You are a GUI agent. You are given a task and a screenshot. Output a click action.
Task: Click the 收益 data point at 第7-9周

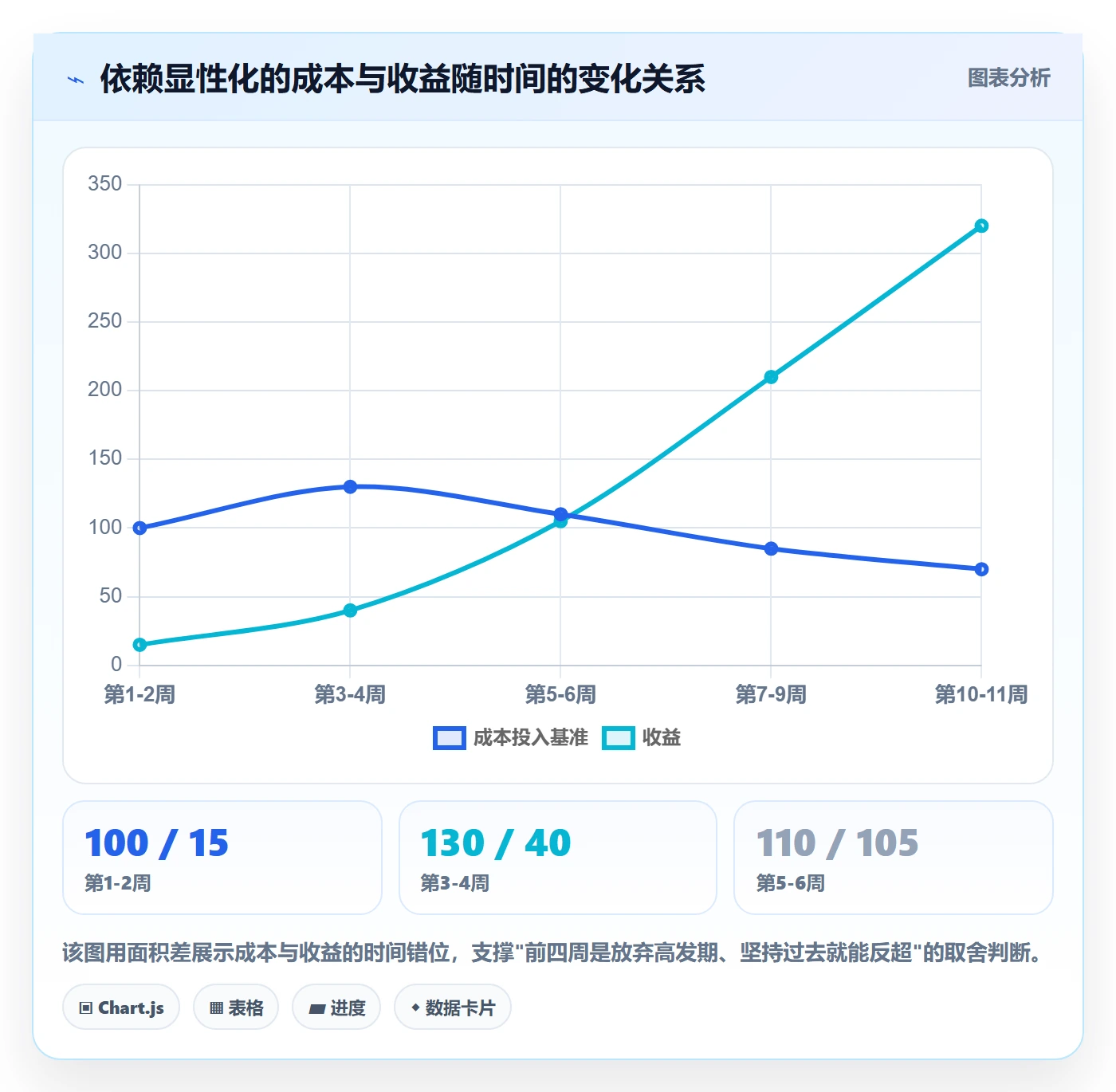pyautogui.click(x=771, y=377)
